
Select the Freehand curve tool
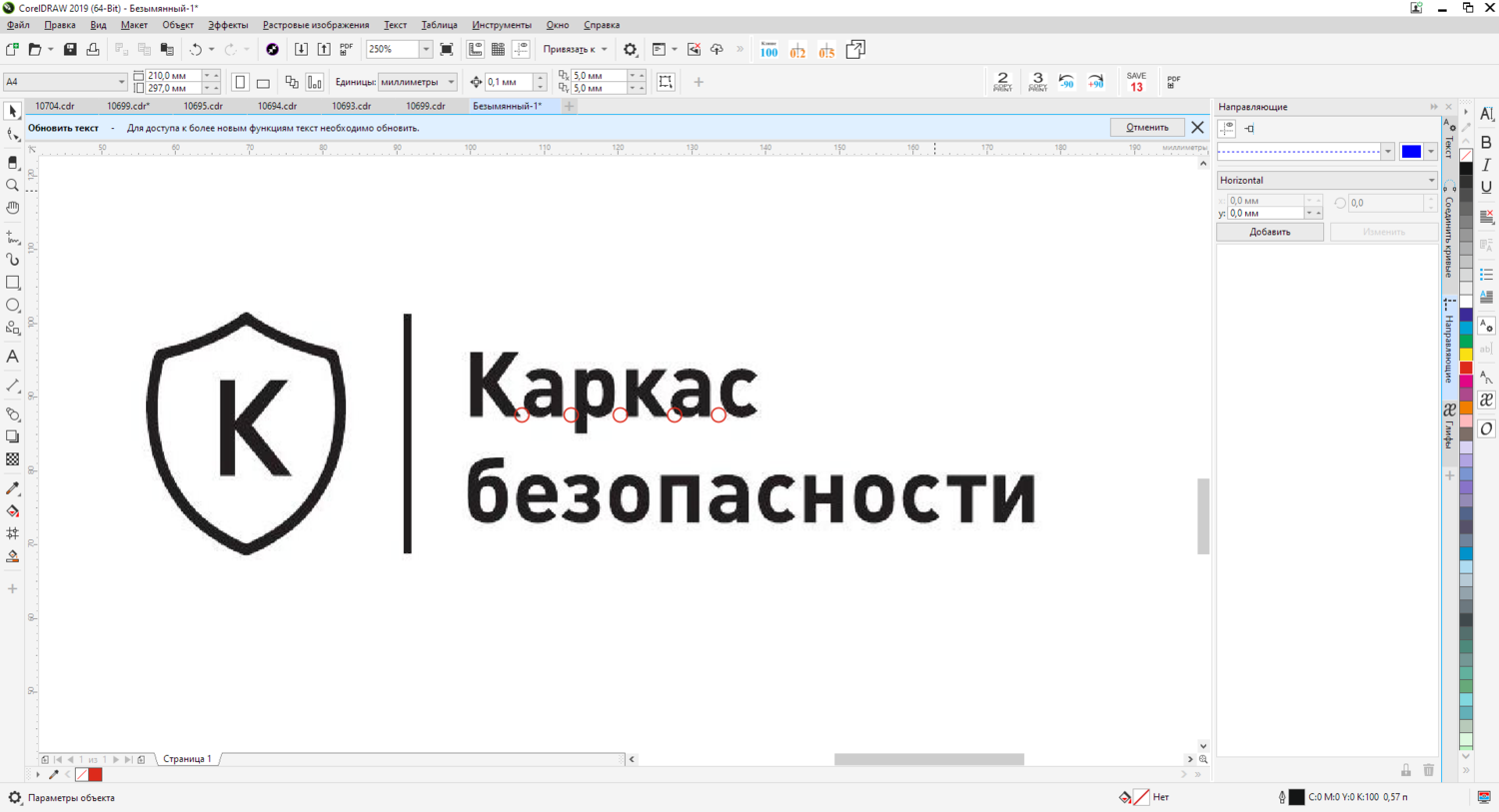pyautogui.click(x=13, y=237)
